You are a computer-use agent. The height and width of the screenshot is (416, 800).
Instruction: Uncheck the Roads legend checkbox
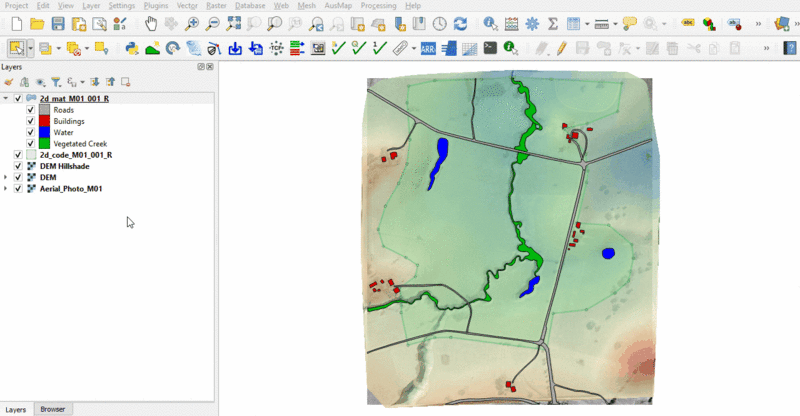click(31, 110)
